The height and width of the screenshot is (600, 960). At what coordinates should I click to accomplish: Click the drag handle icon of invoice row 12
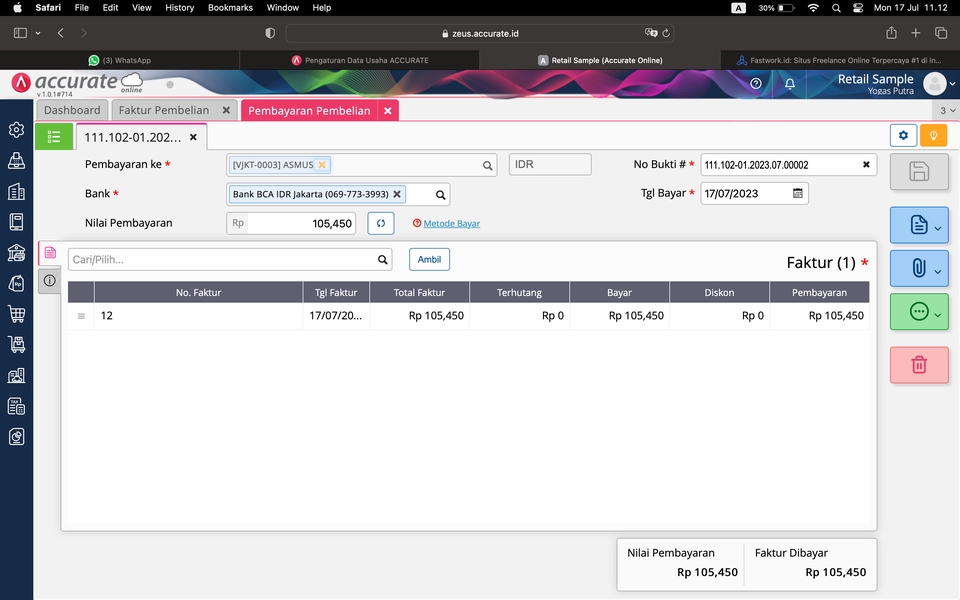coord(81,316)
